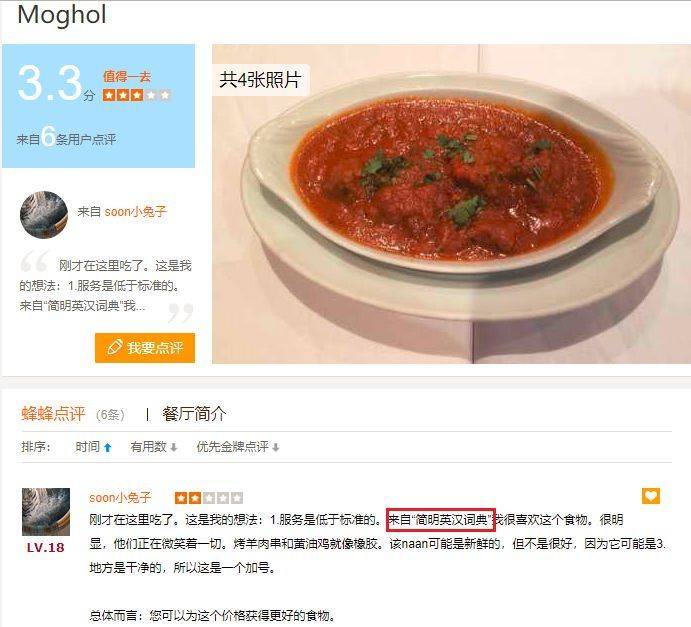This screenshot has width=691, height=627.
Task: Click the pencil icon in 我要点评 button
Action: [115, 348]
